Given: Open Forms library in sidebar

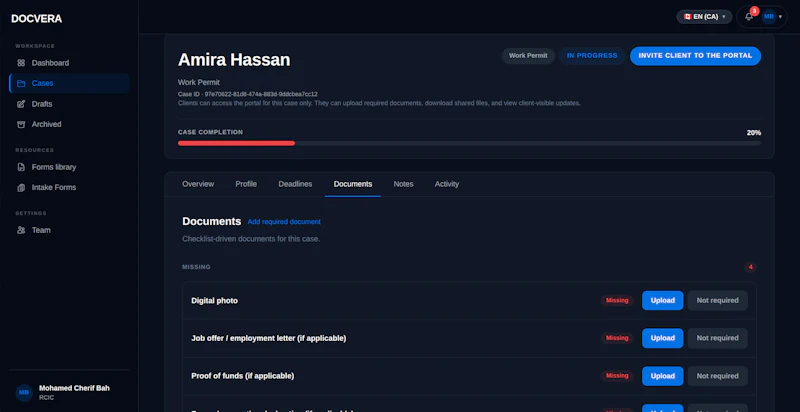Looking at the screenshot, I should 69,167.
